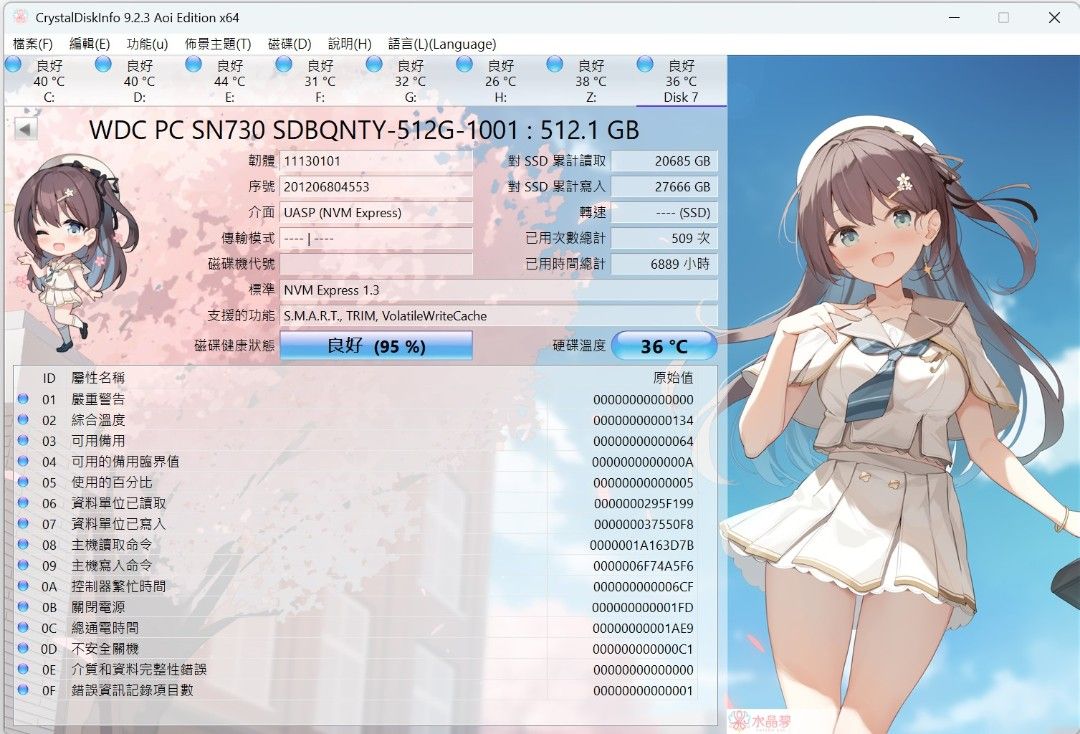The image size is (1080, 734).
Task: Click the total reads value 20685 GB
Action: coord(664,161)
